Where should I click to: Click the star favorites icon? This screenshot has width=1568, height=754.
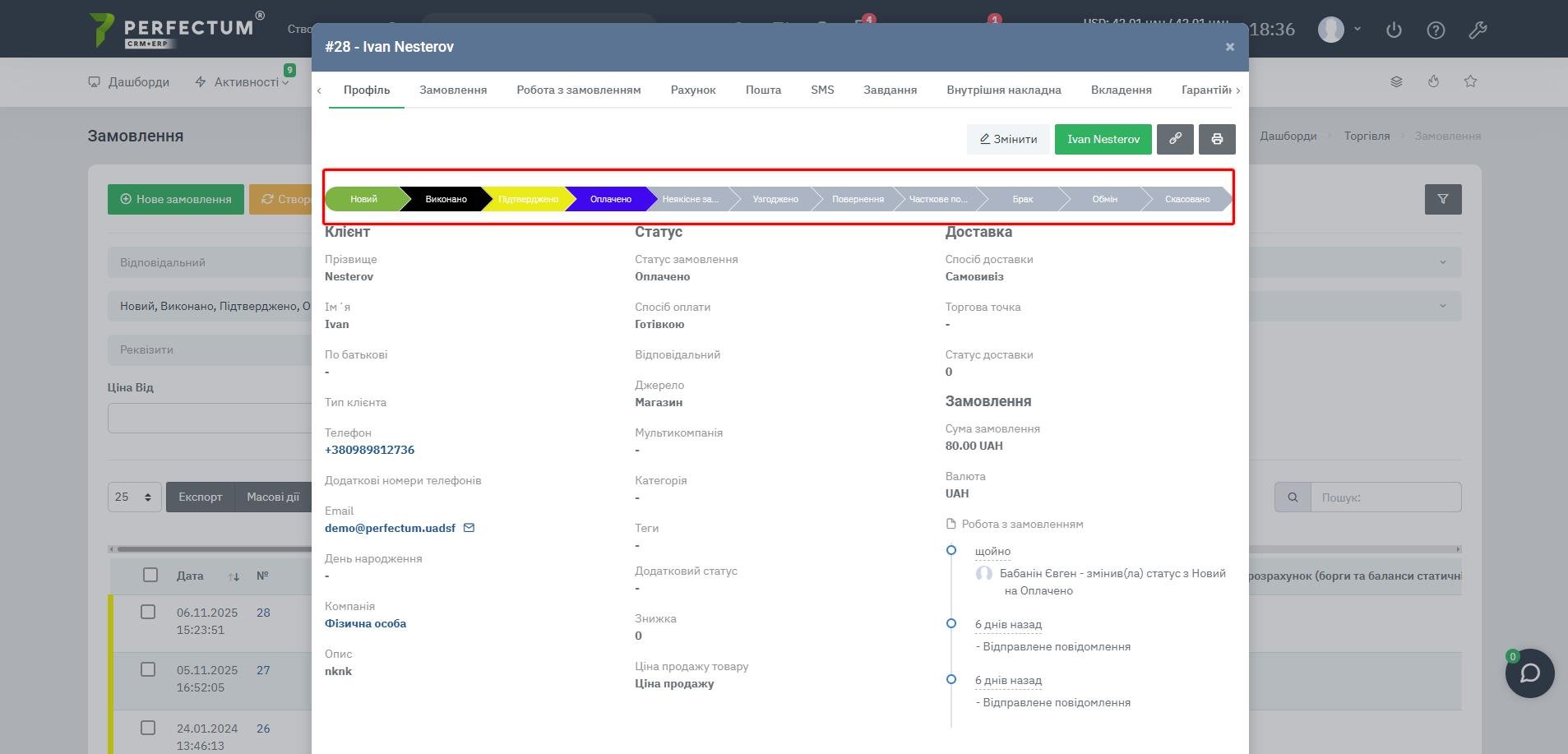[1470, 81]
